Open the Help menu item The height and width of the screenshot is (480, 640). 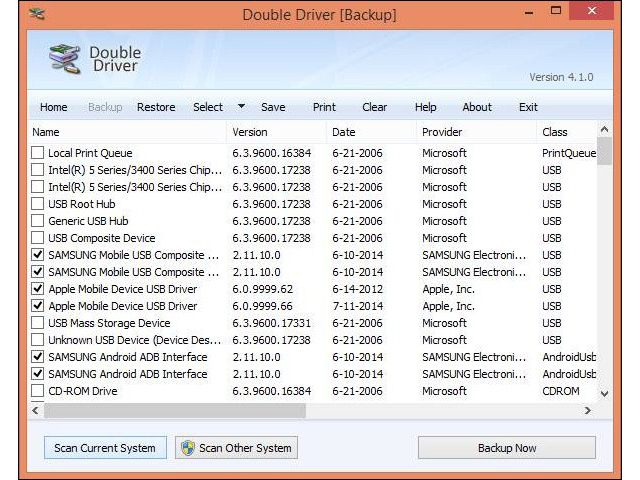pyautogui.click(x=425, y=107)
